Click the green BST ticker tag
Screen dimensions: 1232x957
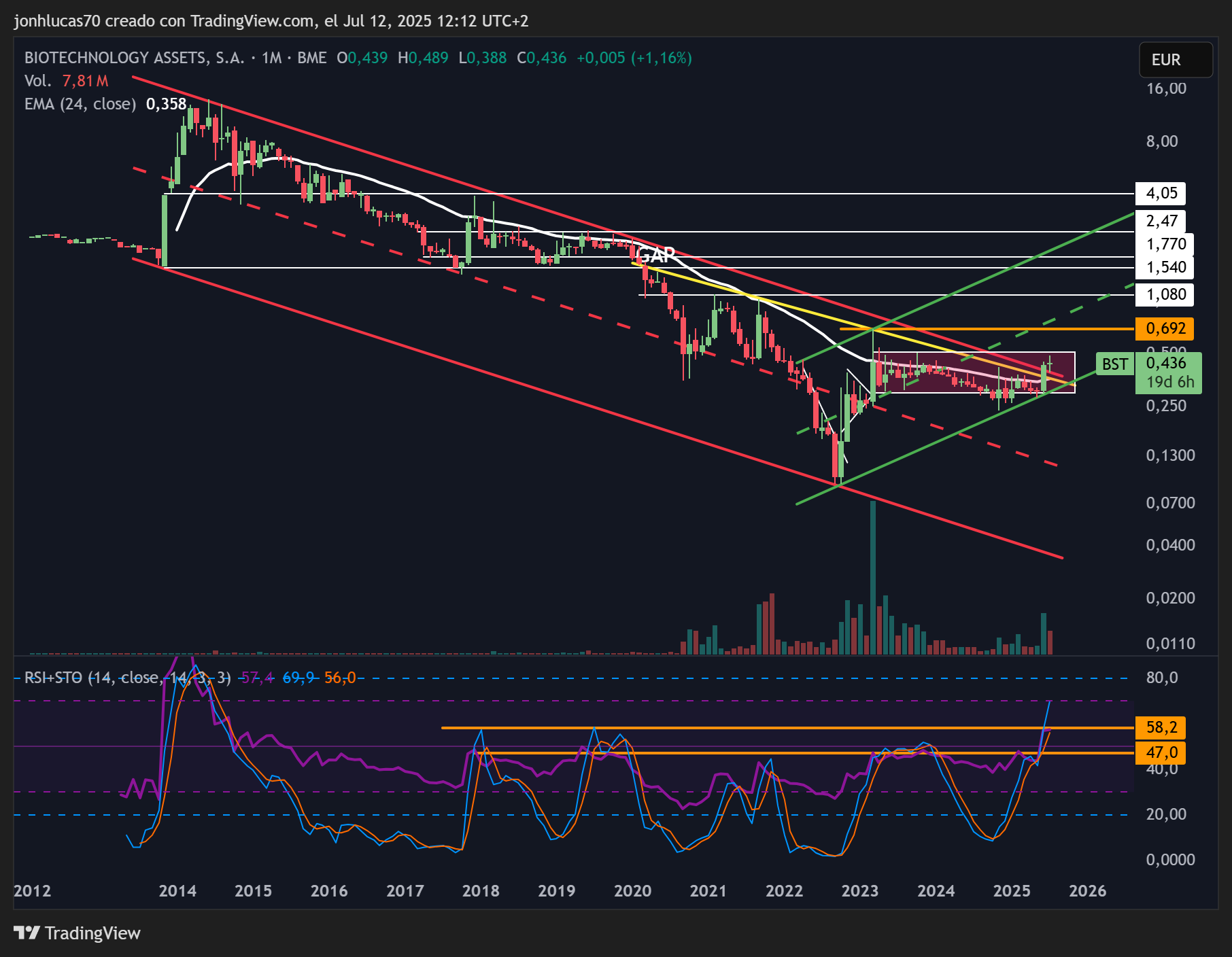(1115, 364)
